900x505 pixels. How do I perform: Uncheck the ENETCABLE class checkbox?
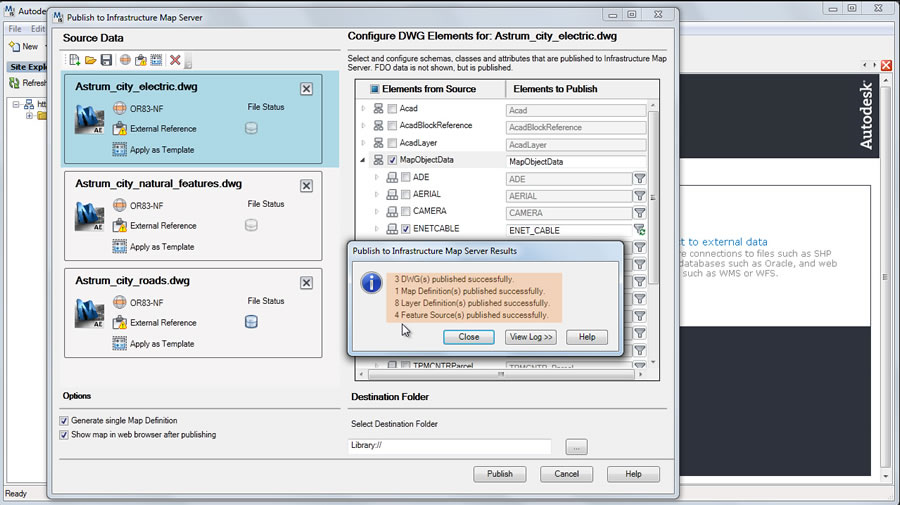(x=406, y=229)
